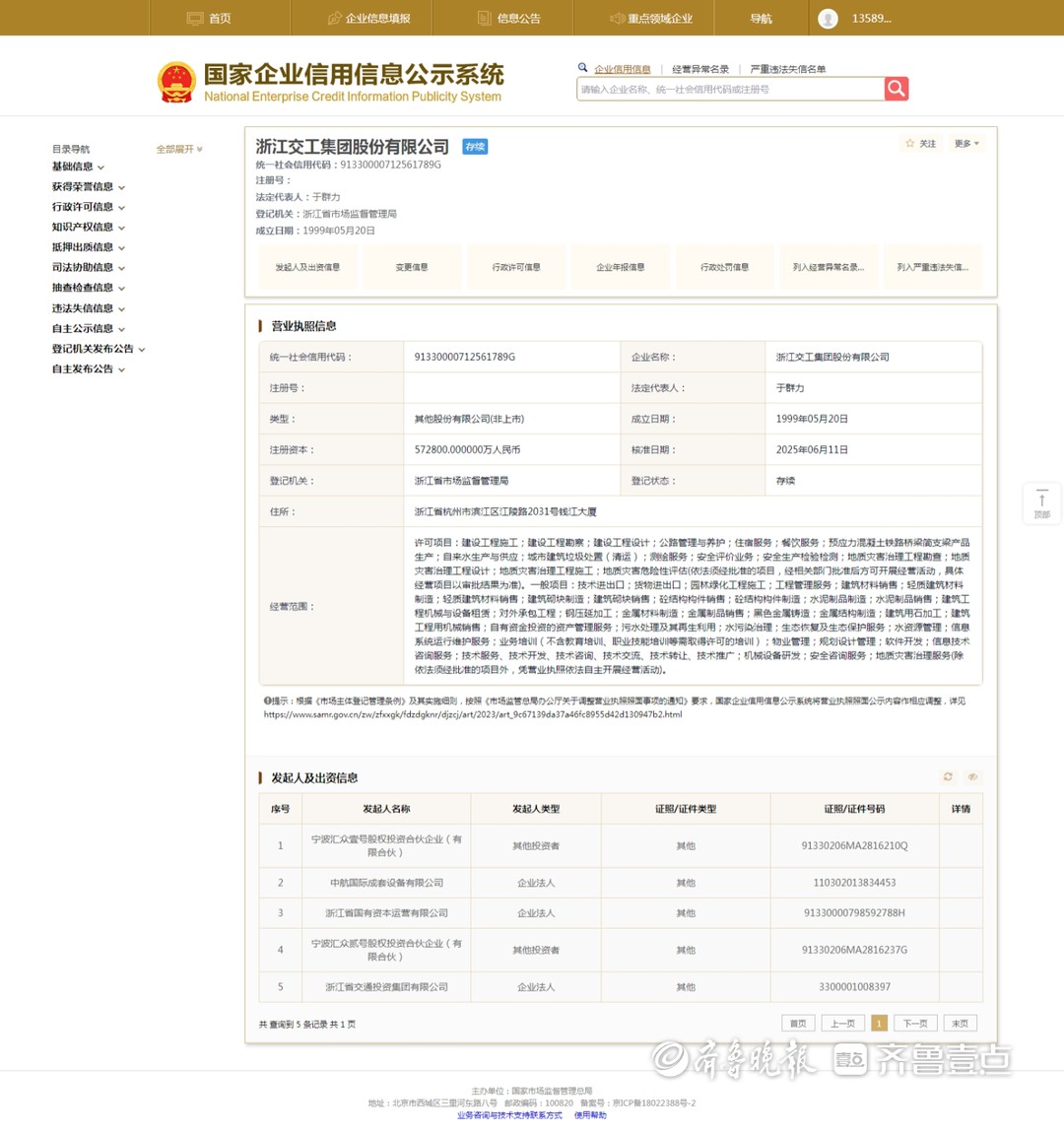Screen dimensions: 1064x1133
Task: Open the 更多 dropdown
Action: click(966, 143)
